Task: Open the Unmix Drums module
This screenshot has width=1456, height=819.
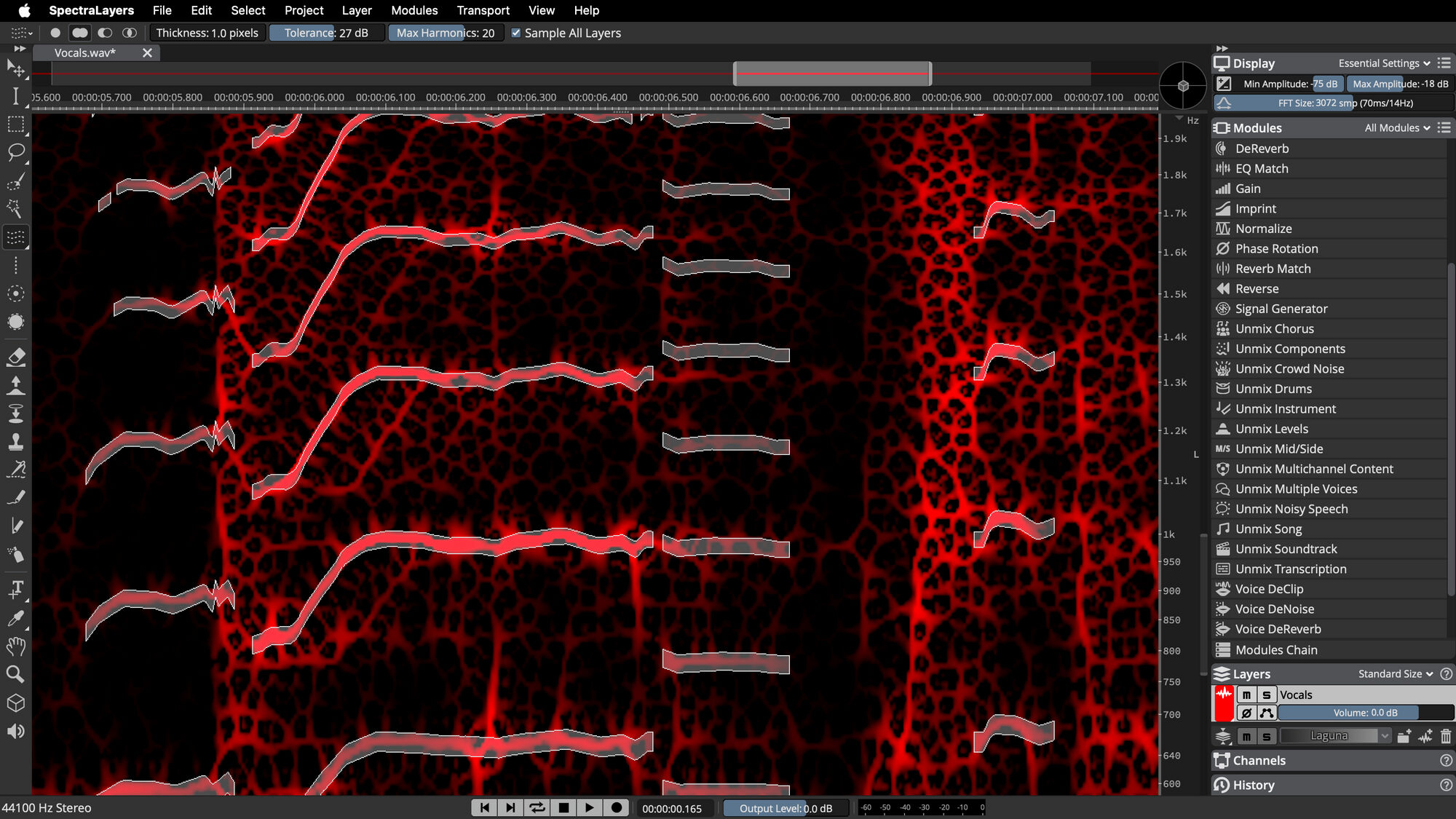Action: click(1329, 389)
